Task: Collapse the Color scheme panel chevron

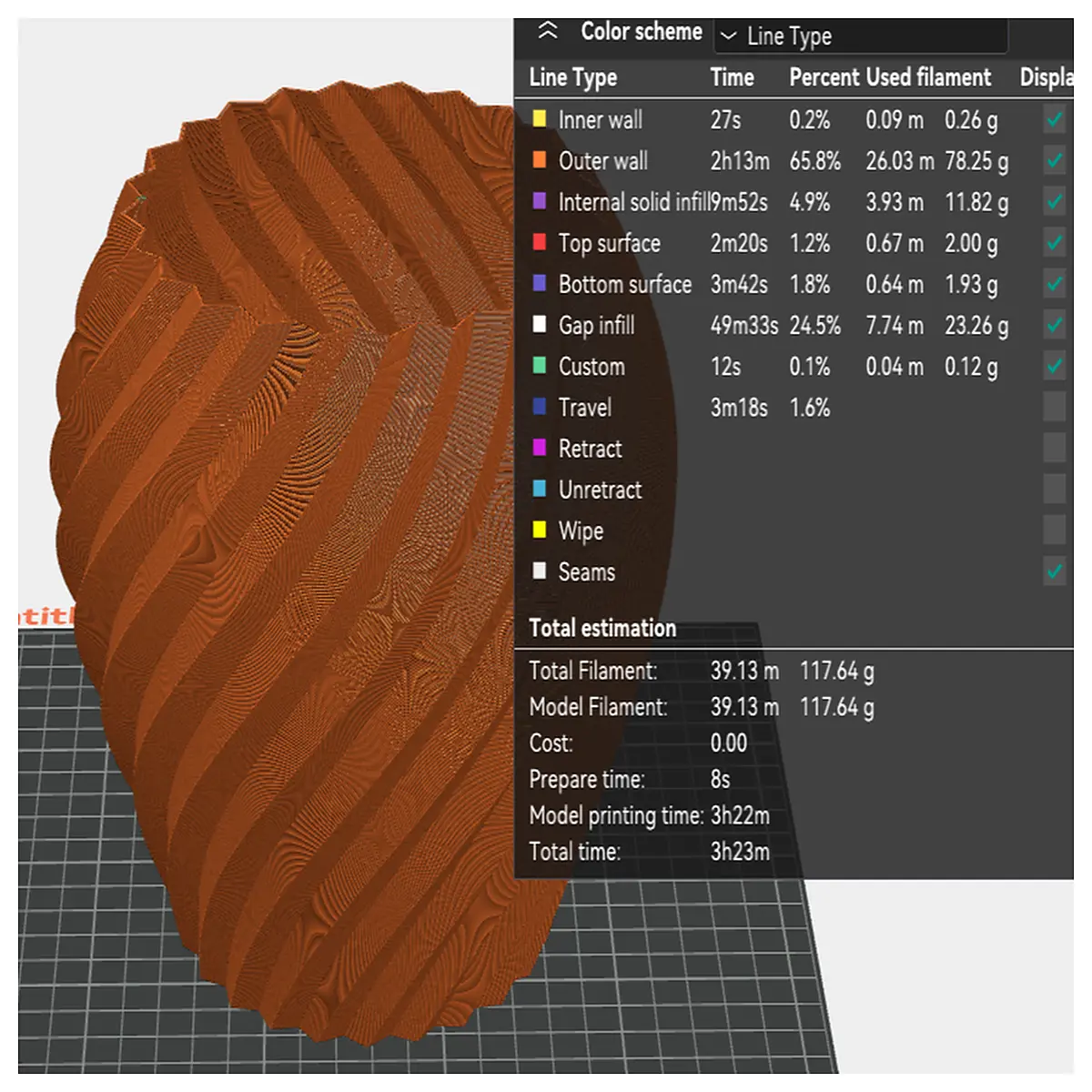Action: 547,31
